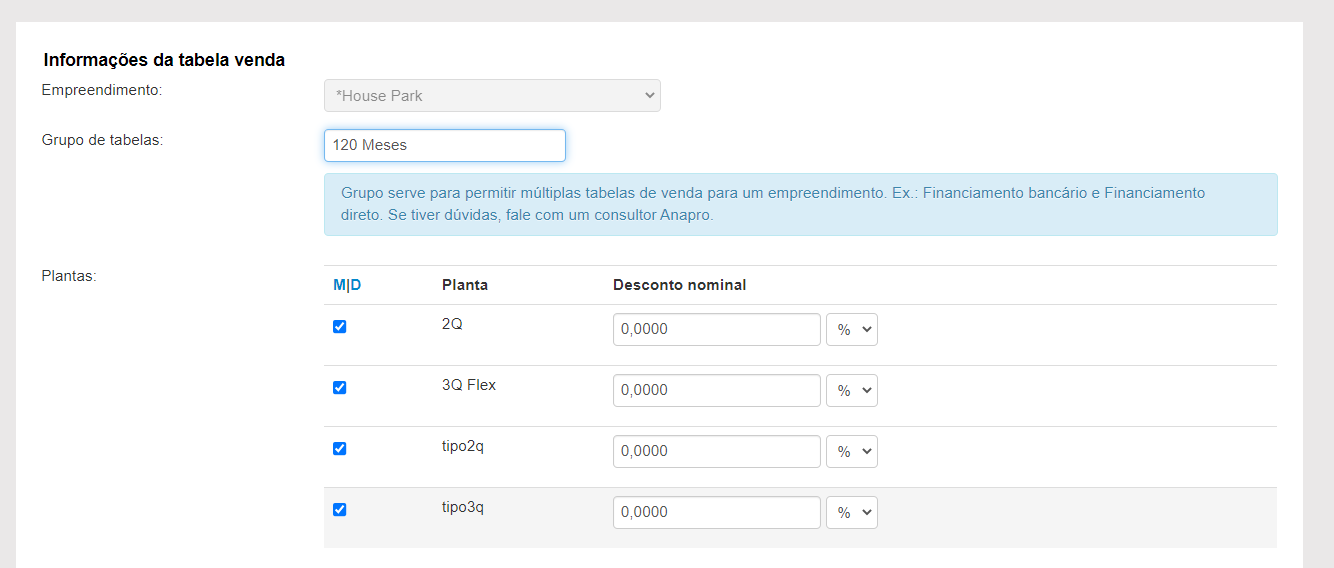The image size is (1334, 568).
Task: Click the Desconto nominal column header
Action: tap(679, 285)
